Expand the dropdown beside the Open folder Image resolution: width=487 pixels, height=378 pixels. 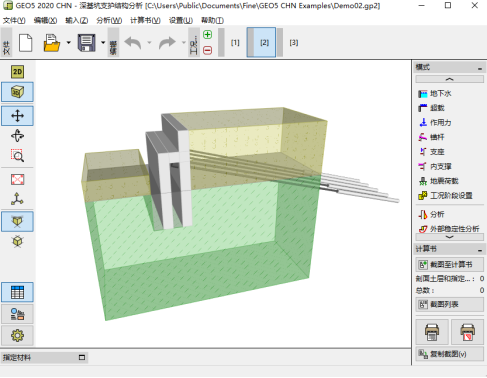[x=68, y=43]
